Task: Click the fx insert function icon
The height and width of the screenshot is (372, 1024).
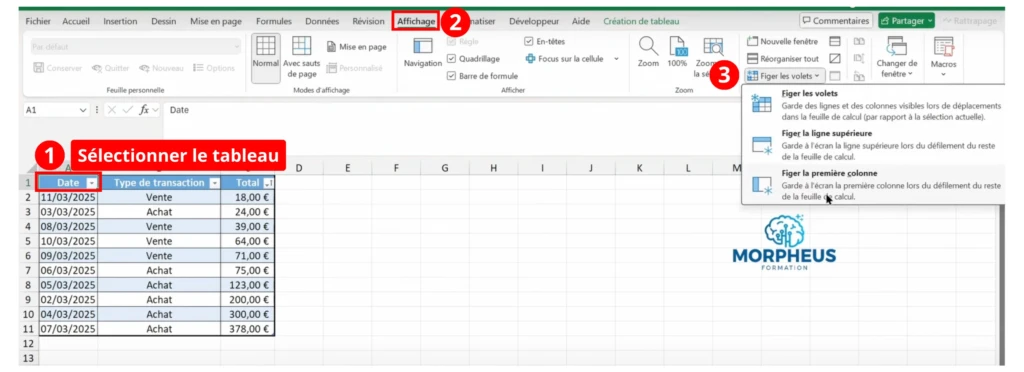Action: [x=144, y=110]
